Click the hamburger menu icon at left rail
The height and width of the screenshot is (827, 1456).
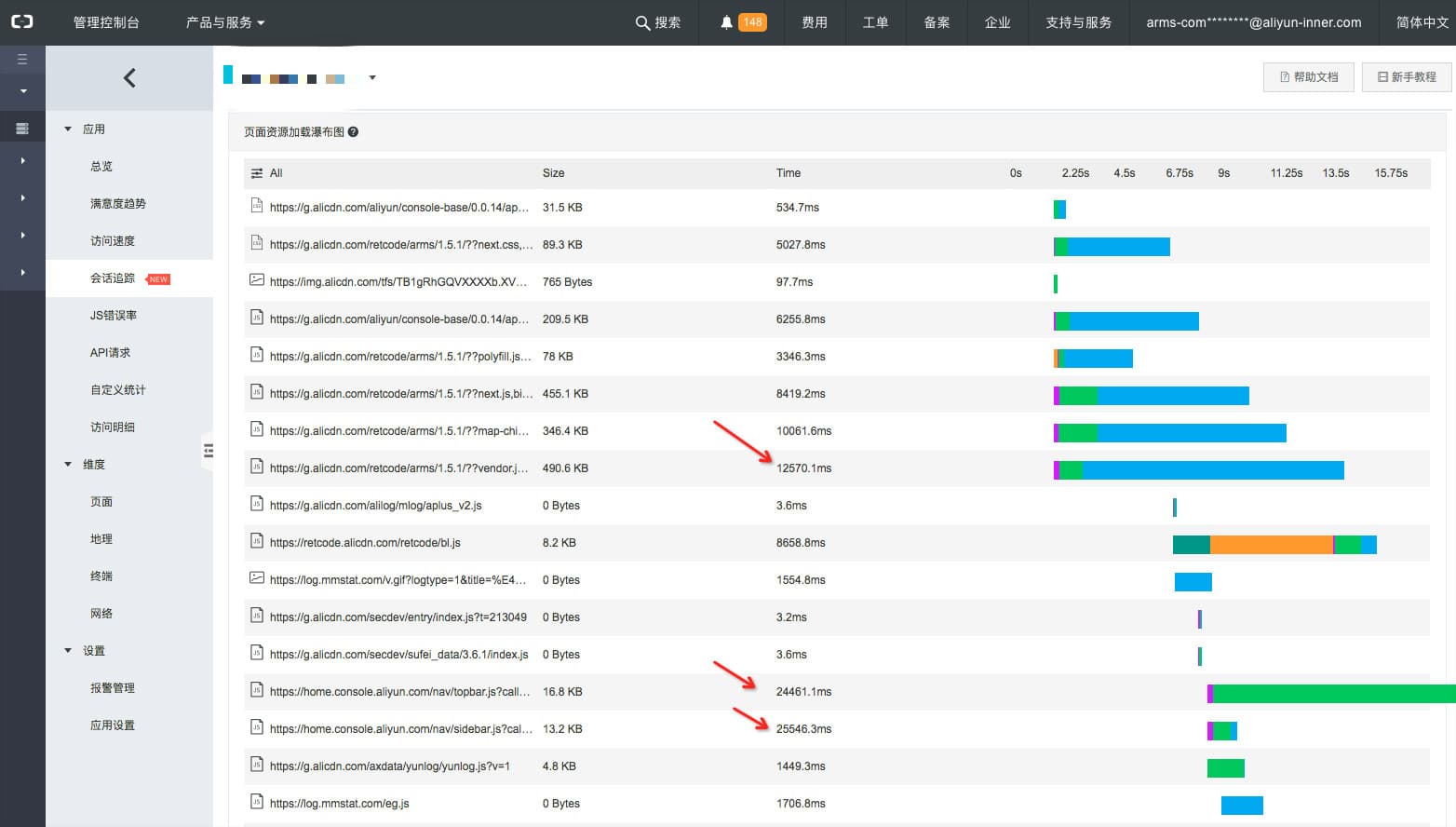[22, 59]
